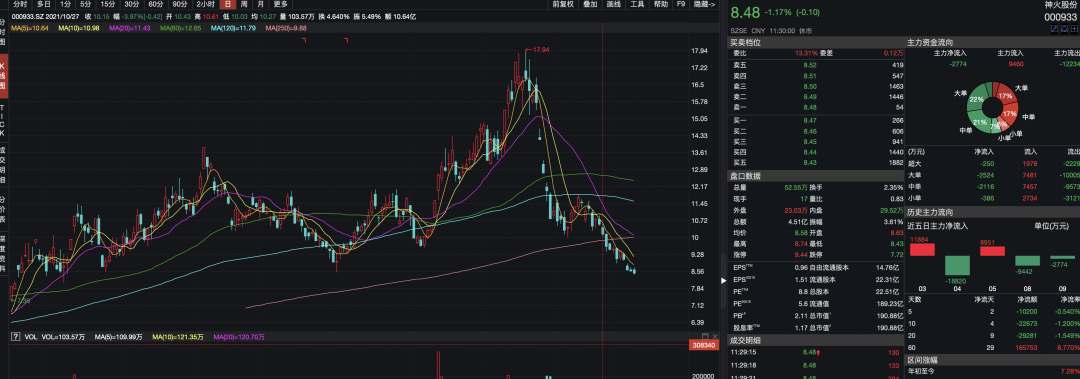Click the middle alert icon under 000933
The height and width of the screenshot is (379, 1080).
tap(1065, 29)
